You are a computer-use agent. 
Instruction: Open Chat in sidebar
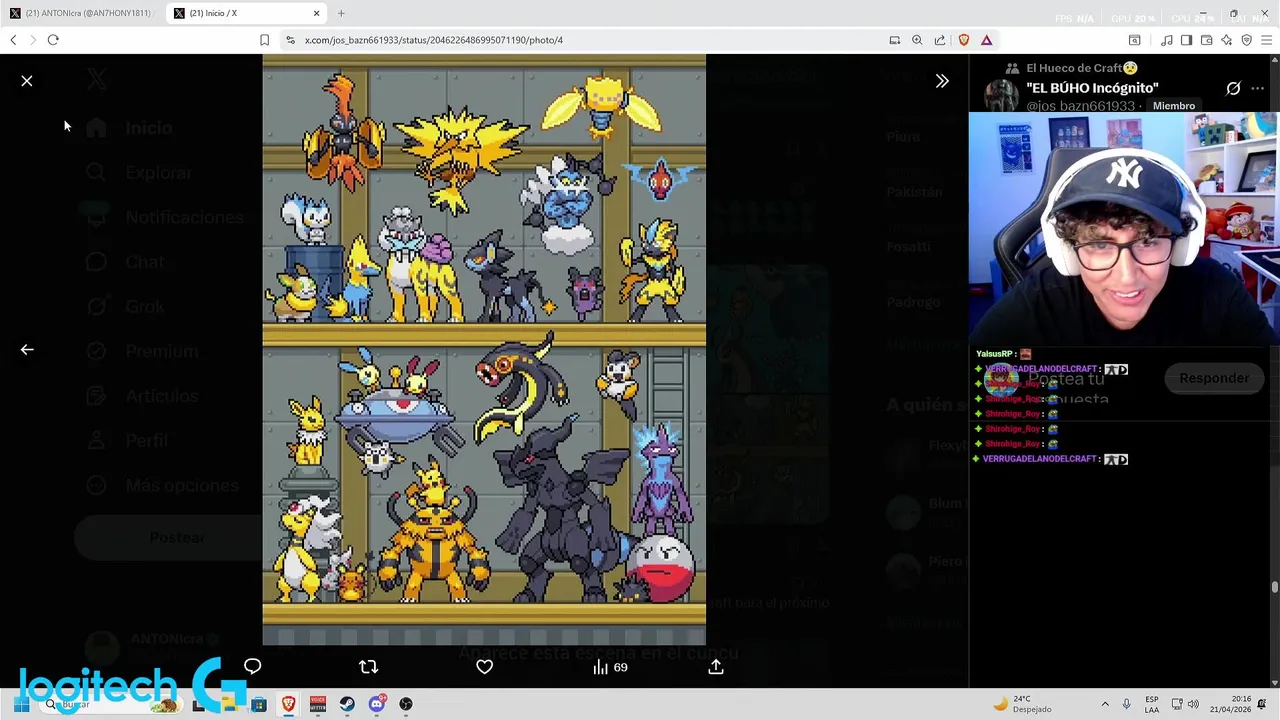[x=125, y=262]
